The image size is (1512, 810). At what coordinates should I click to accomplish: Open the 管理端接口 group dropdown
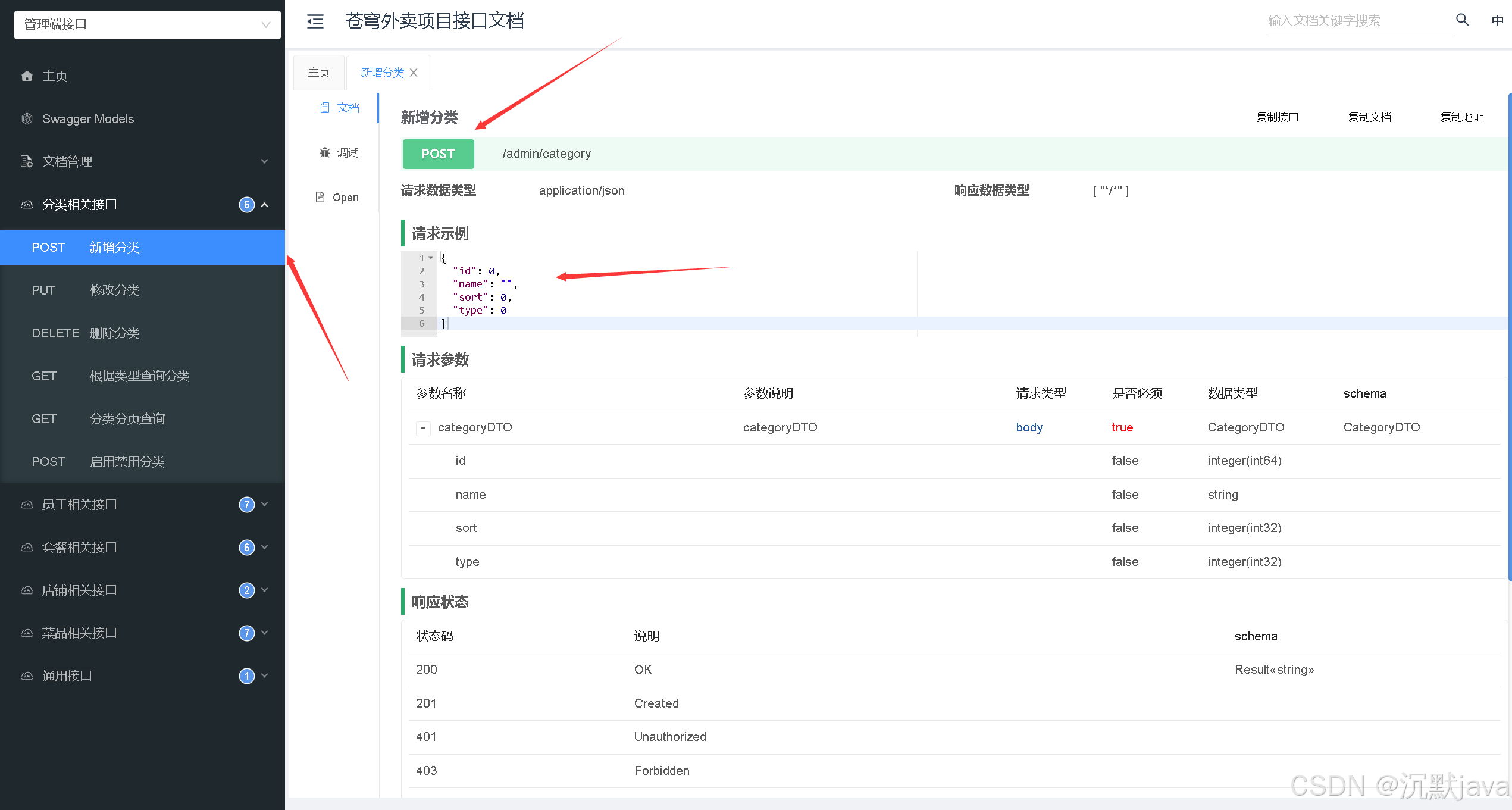[x=147, y=24]
